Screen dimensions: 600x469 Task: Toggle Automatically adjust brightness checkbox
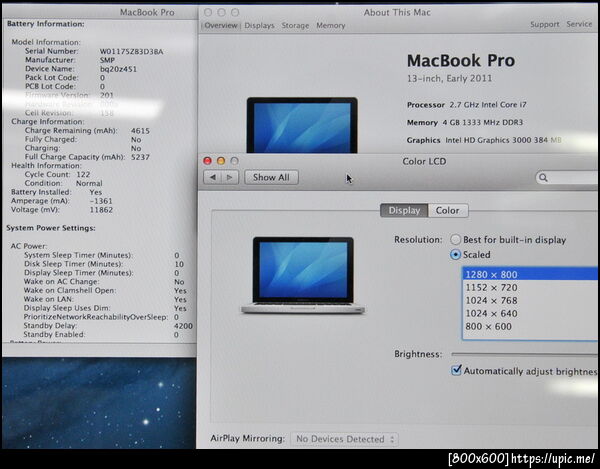pyautogui.click(x=456, y=370)
